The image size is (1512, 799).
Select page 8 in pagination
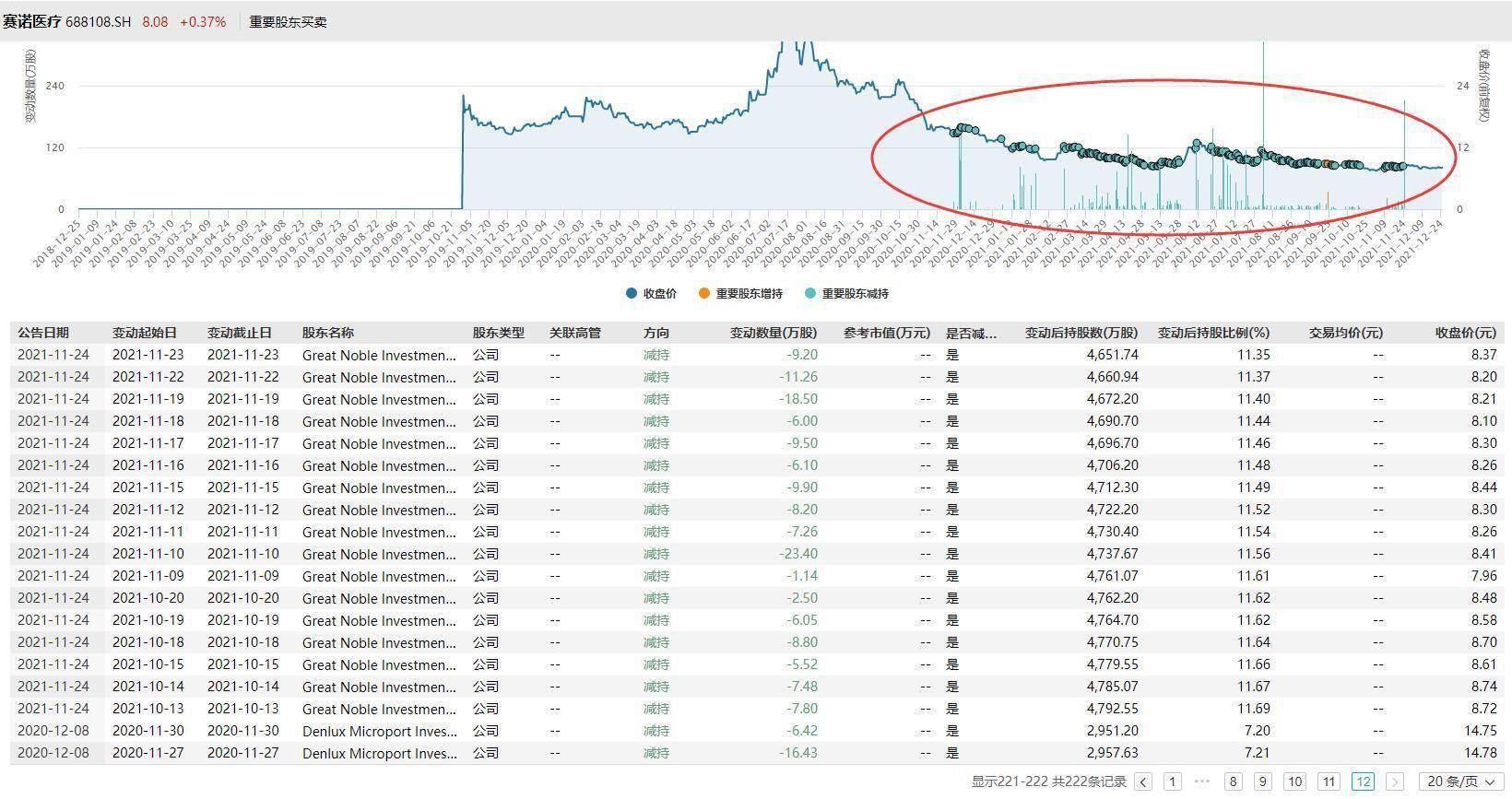(x=1233, y=781)
